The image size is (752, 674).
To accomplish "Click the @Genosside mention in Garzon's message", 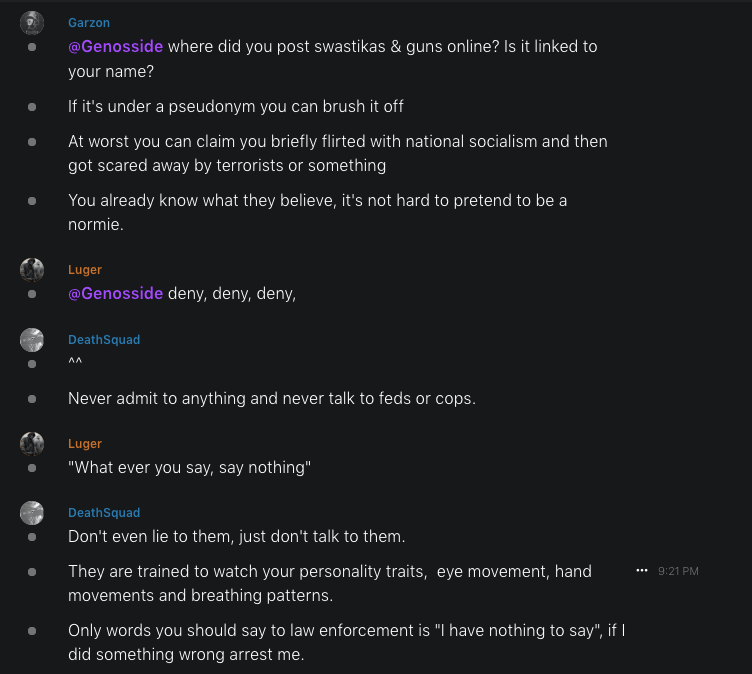I will 115,46.
